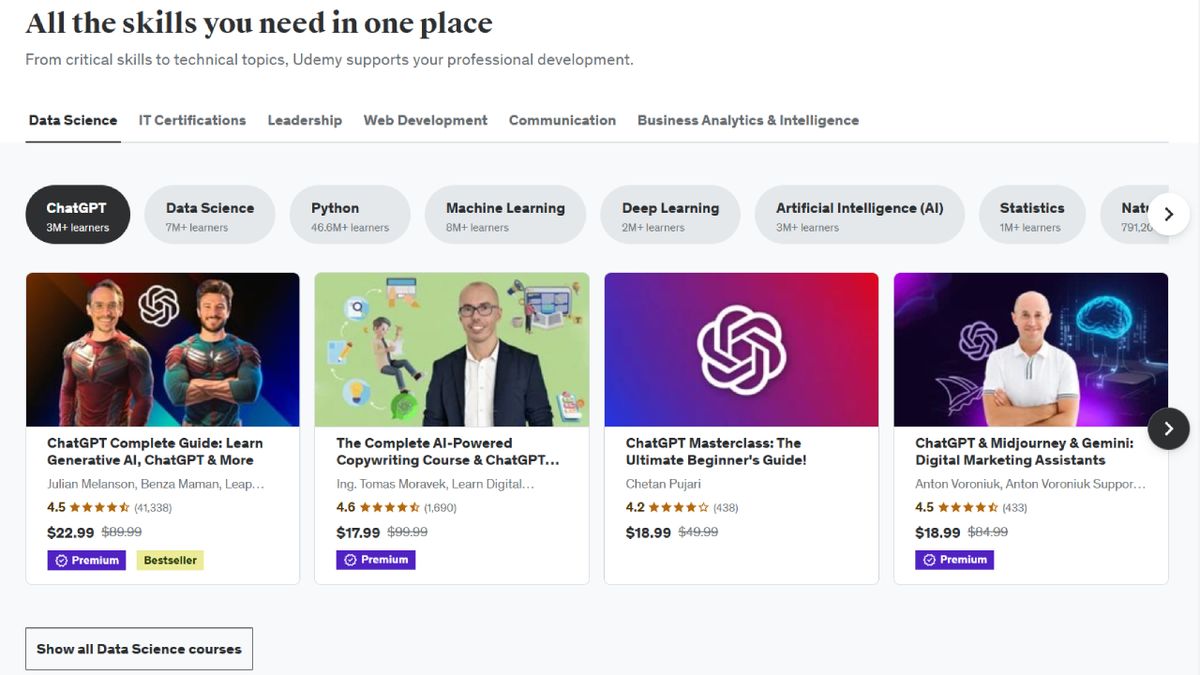Select the Machine Learning topic pill
This screenshot has height=675, width=1200.
(x=505, y=215)
